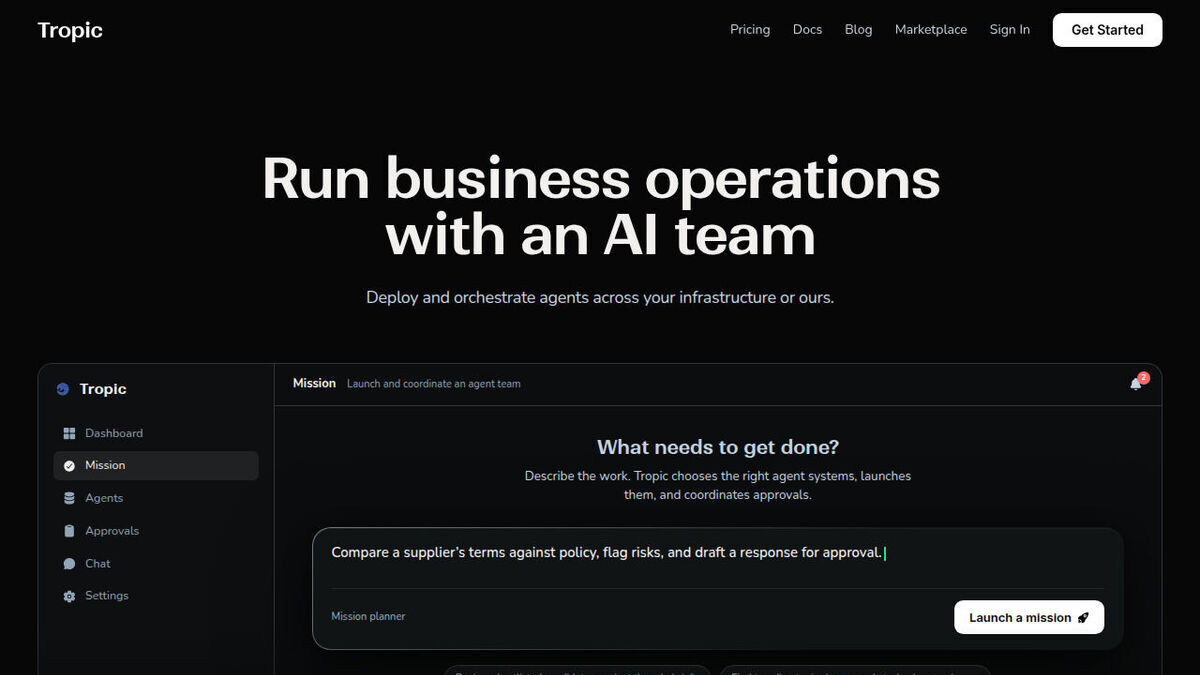The height and width of the screenshot is (675, 1200).
Task: Click the 'Deploy and orchestrate agents' subtitle
Action: click(600, 298)
